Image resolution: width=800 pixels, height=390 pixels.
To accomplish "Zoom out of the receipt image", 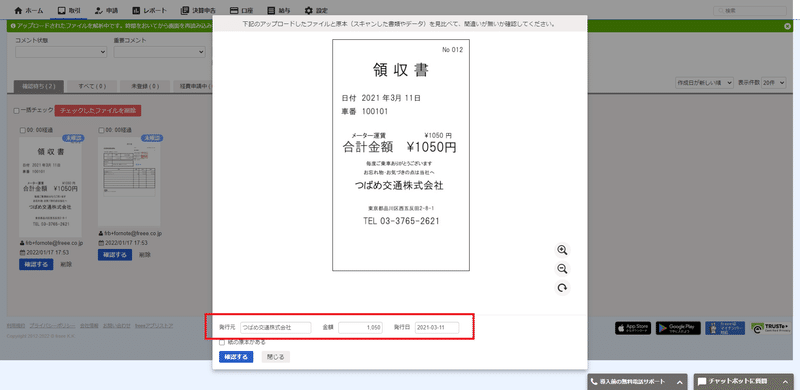I will point(562,269).
